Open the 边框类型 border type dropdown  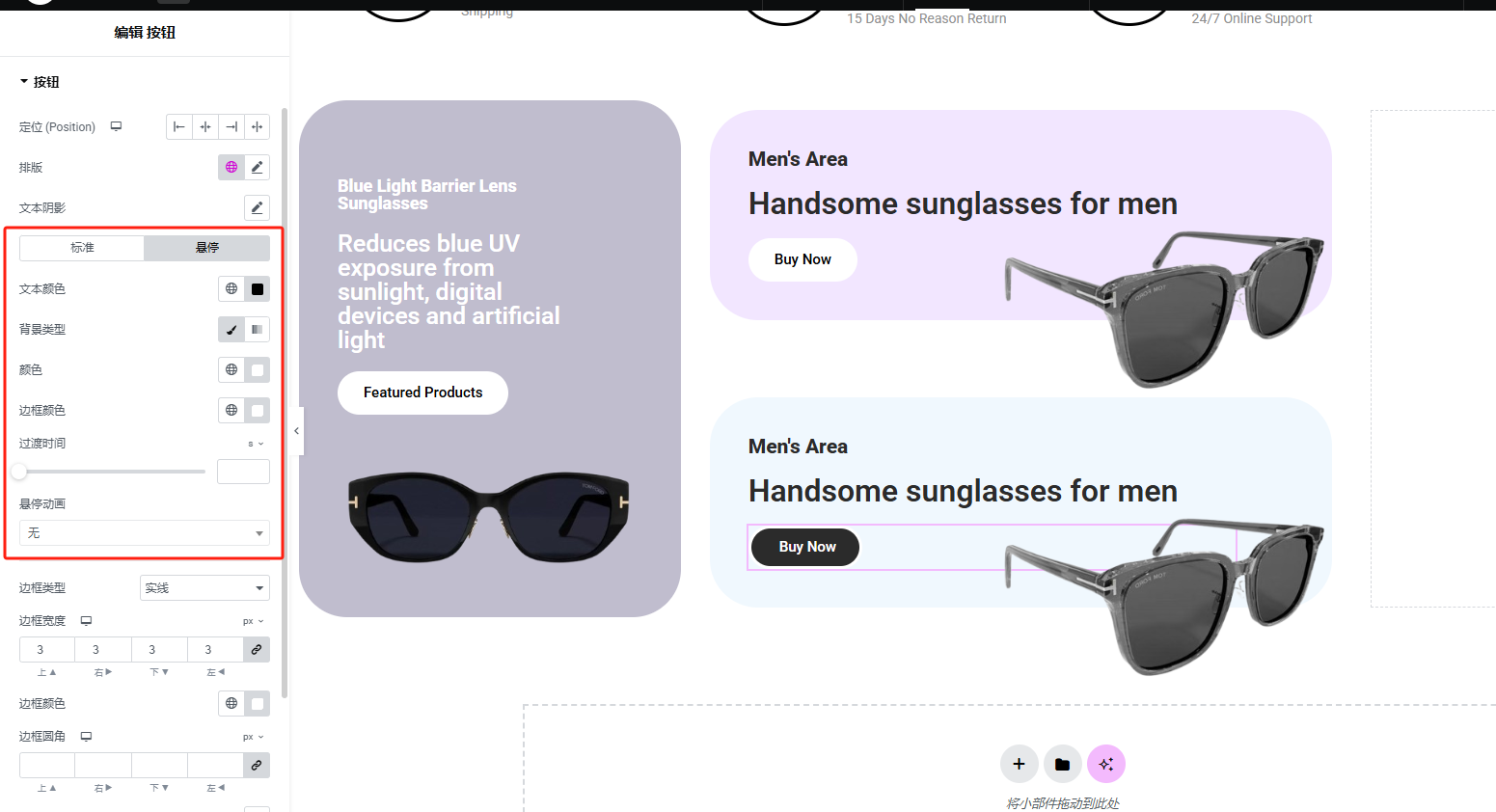point(204,588)
